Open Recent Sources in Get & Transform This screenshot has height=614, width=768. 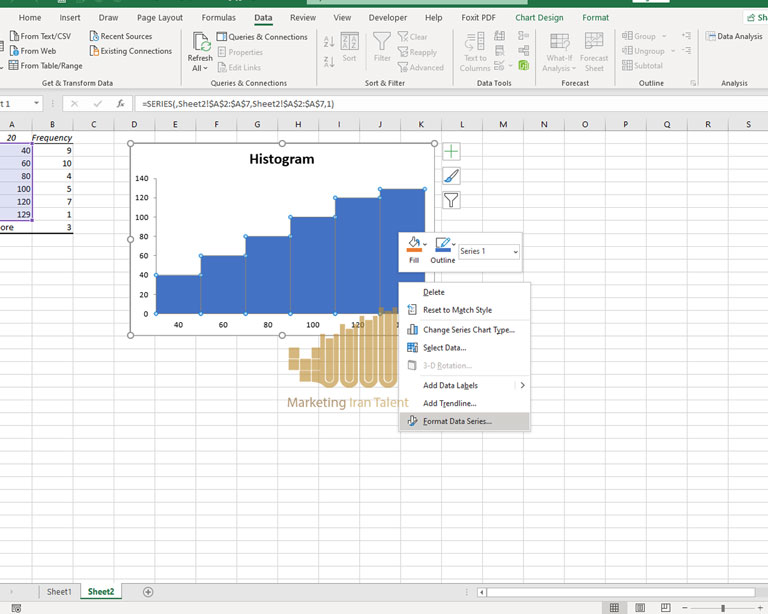point(120,37)
